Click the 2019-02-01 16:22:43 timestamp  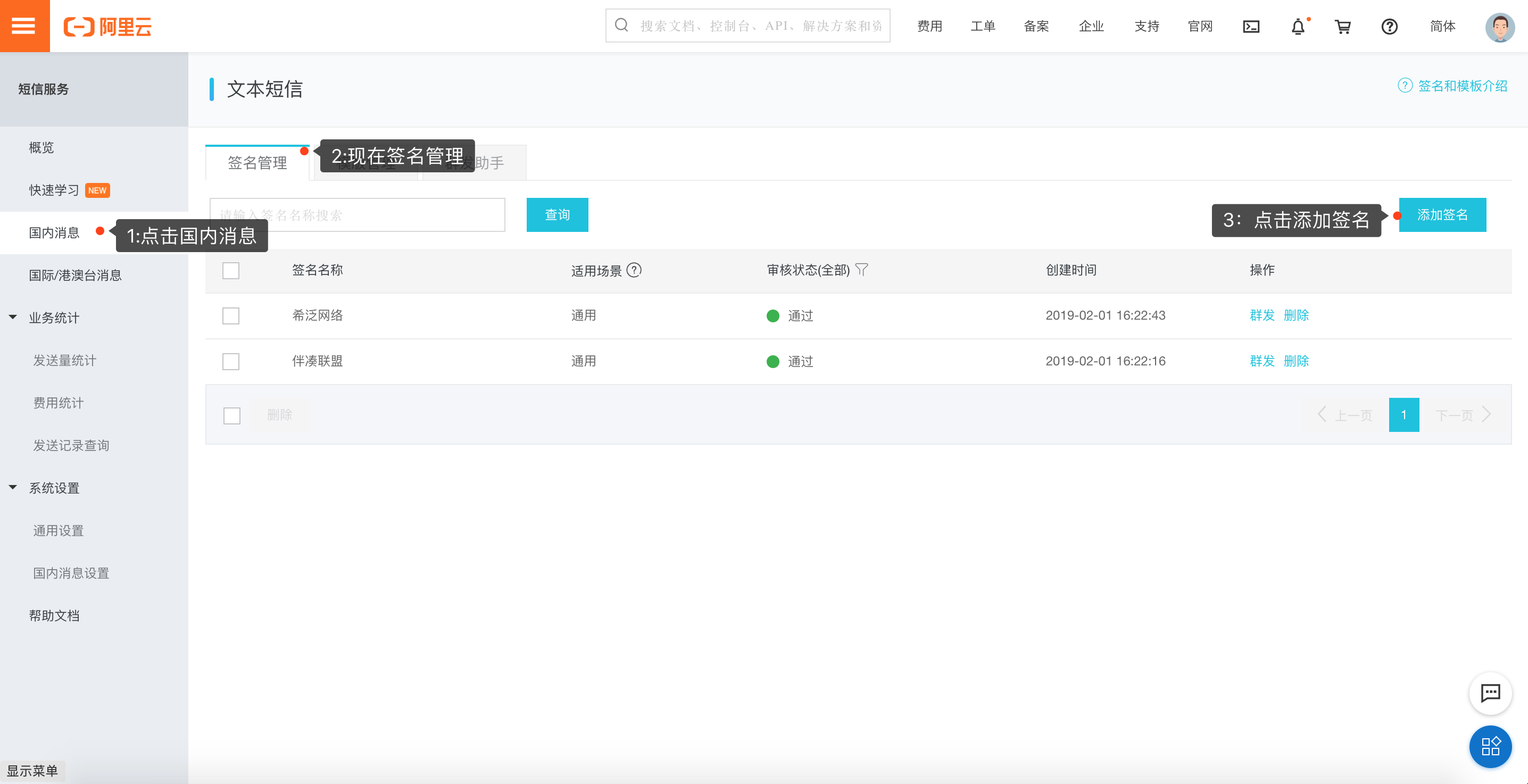click(x=1105, y=315)
